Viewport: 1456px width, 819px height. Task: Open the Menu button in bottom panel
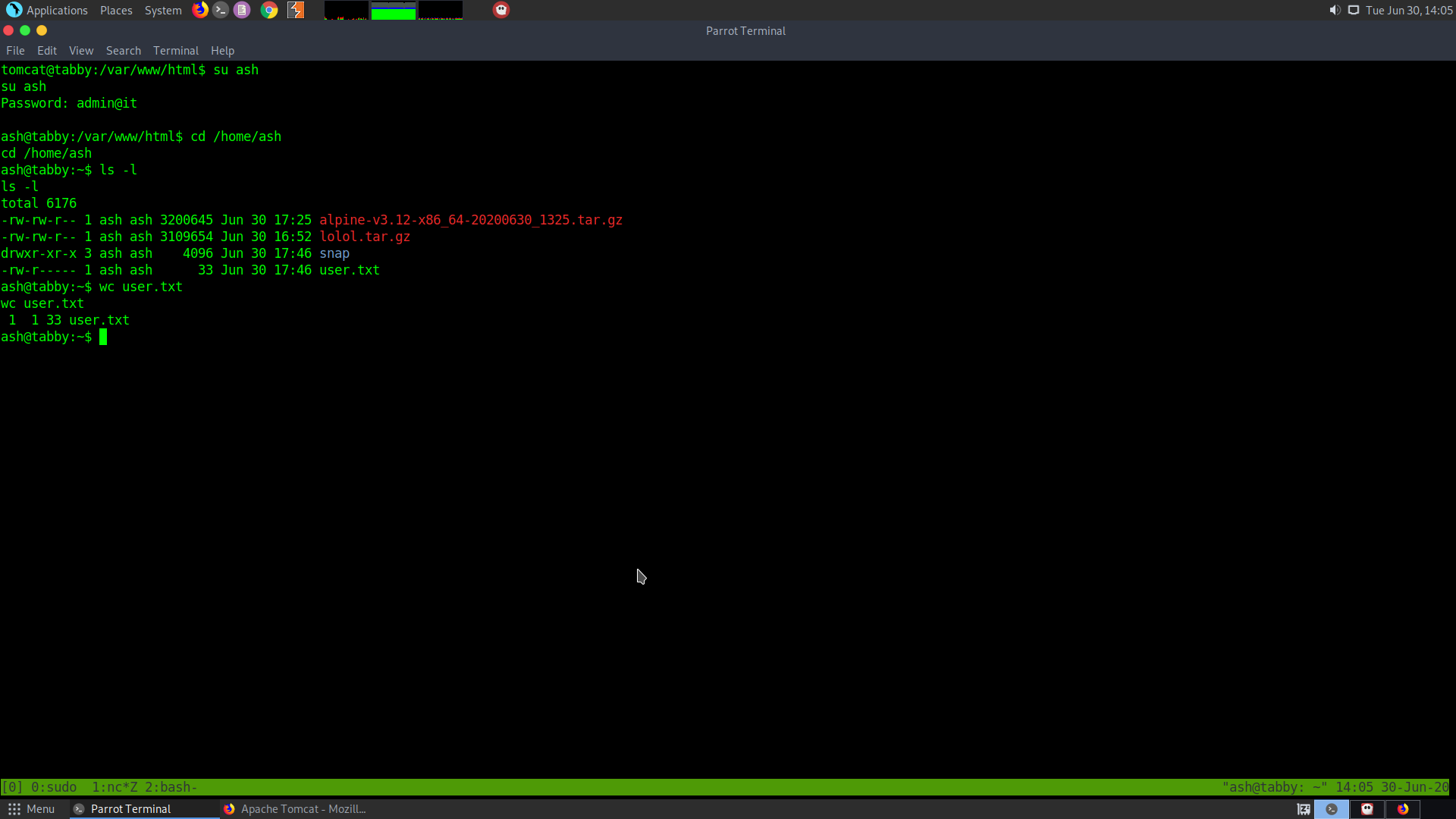(x=32, y=809)
